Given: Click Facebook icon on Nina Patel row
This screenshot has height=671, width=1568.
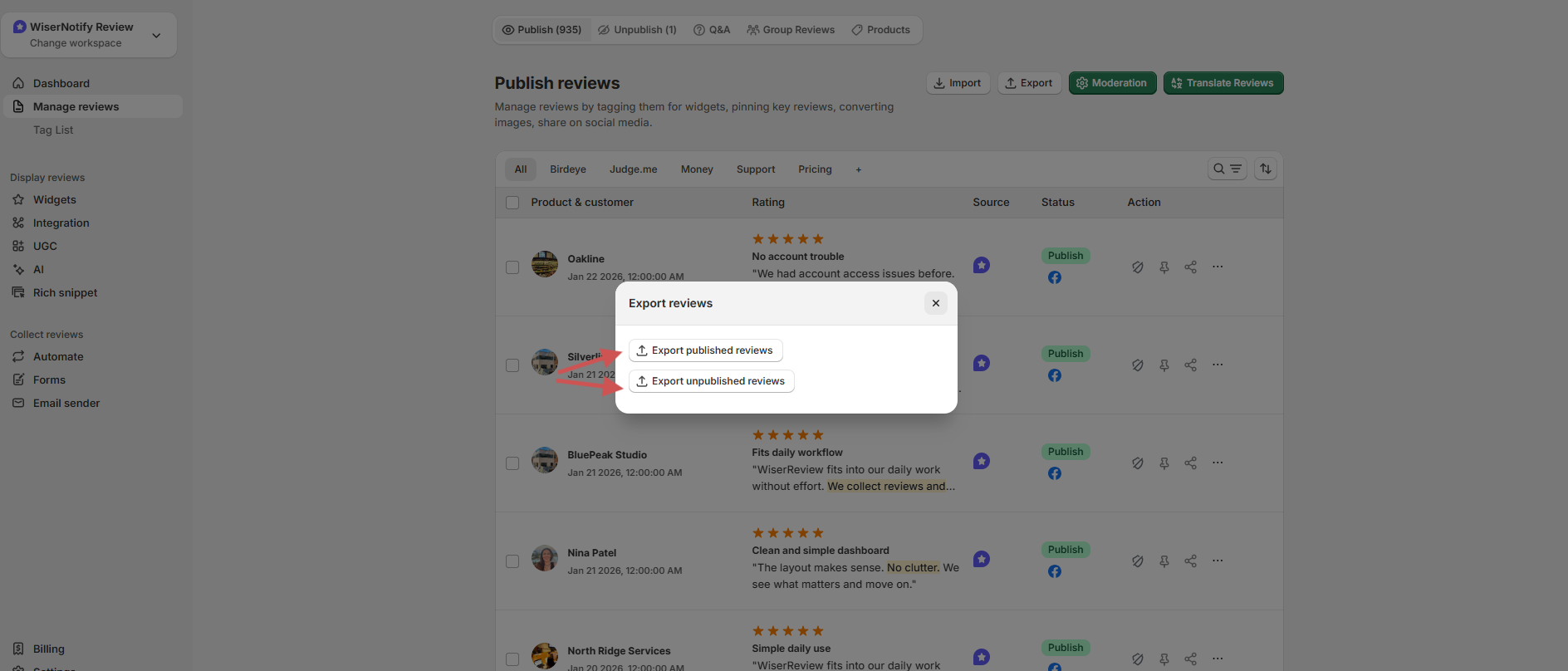Looking at the screenshot, I should pyautogui.click(x=1054, y=571).
